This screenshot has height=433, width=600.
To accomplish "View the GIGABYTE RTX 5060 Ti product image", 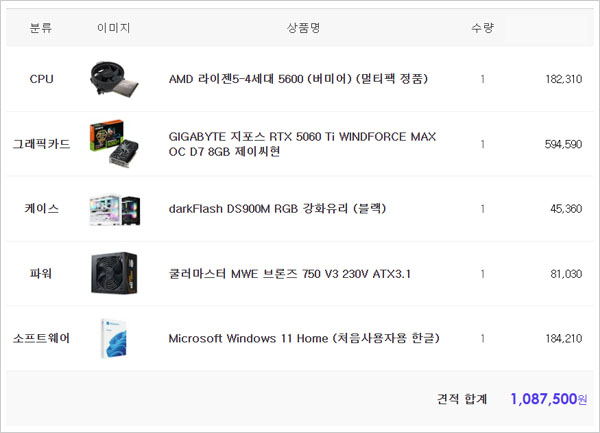I will pyautogui.click(x=114, y=144).
